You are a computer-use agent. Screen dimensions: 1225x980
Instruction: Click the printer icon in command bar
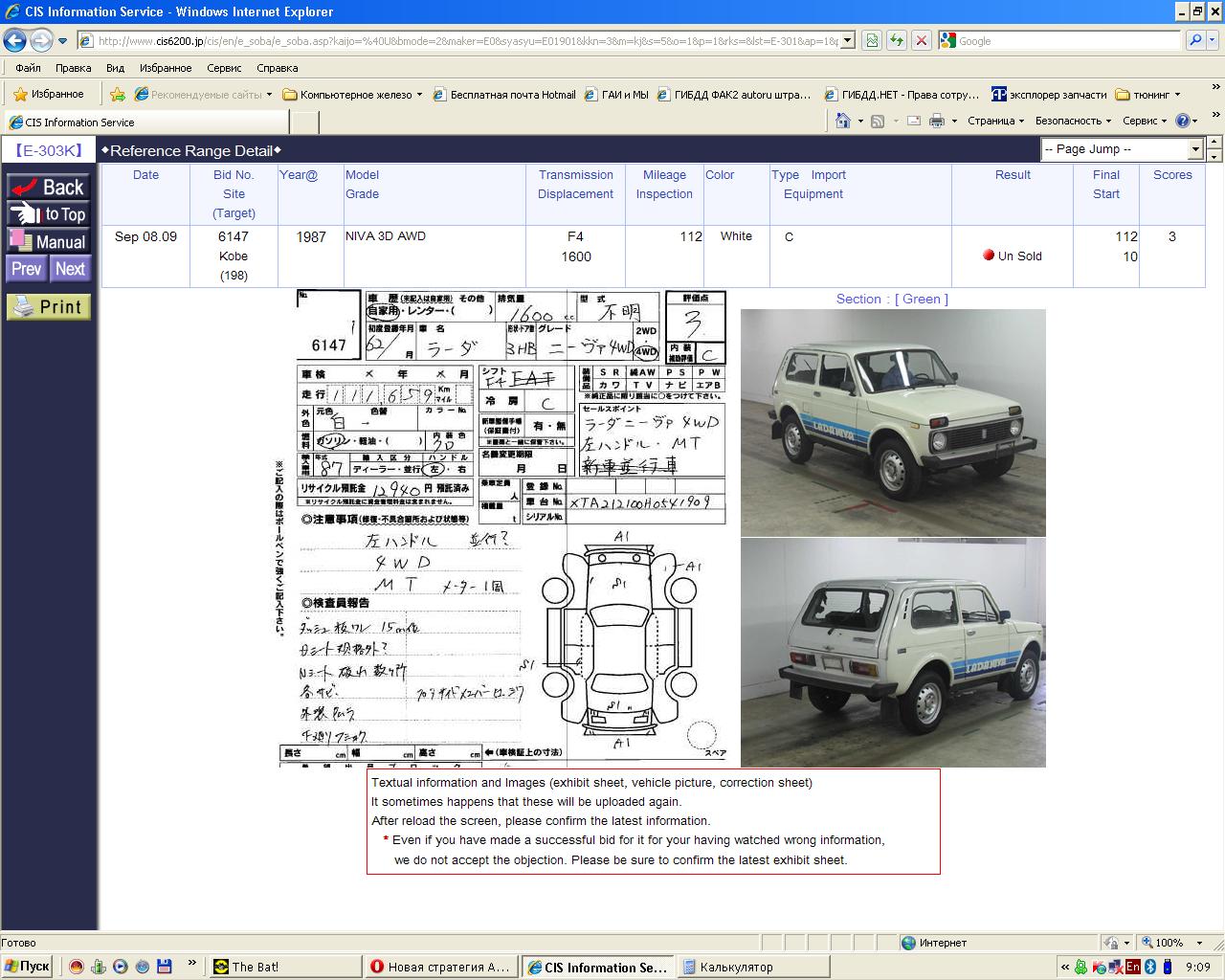pyautogui.click(x=937, y=121)
